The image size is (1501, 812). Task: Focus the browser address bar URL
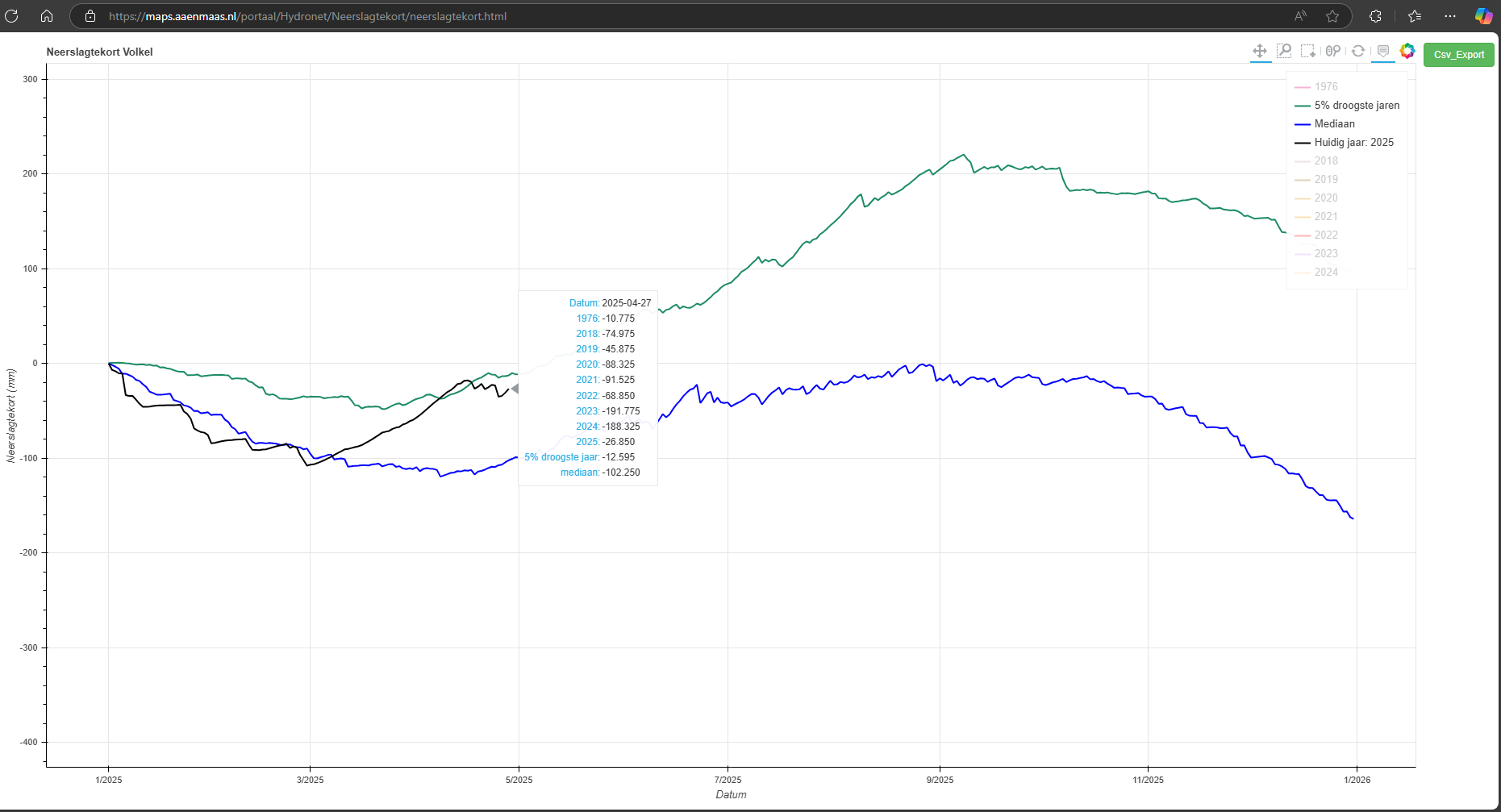coord(308,16)
